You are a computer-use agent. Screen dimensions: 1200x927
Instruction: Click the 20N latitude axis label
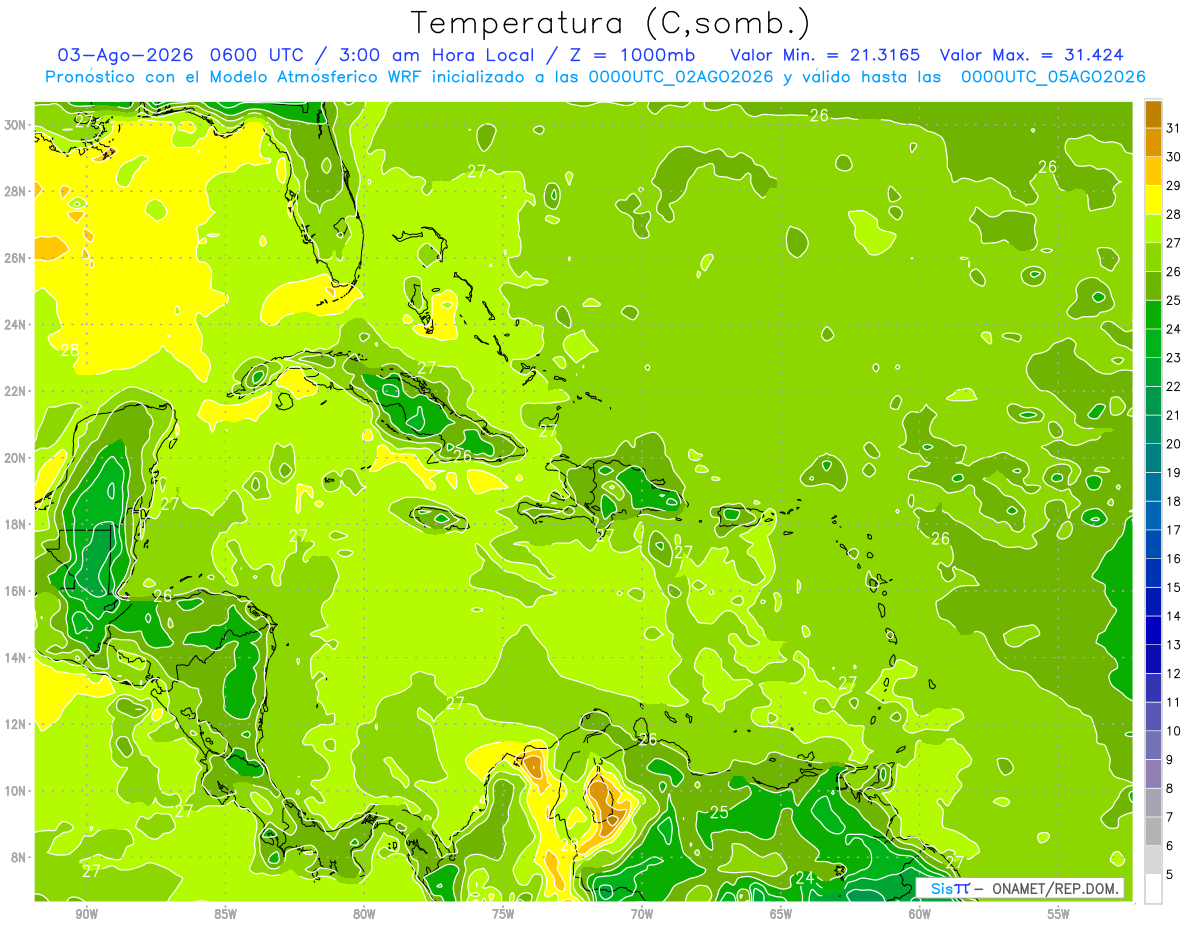tap(17, 457)
